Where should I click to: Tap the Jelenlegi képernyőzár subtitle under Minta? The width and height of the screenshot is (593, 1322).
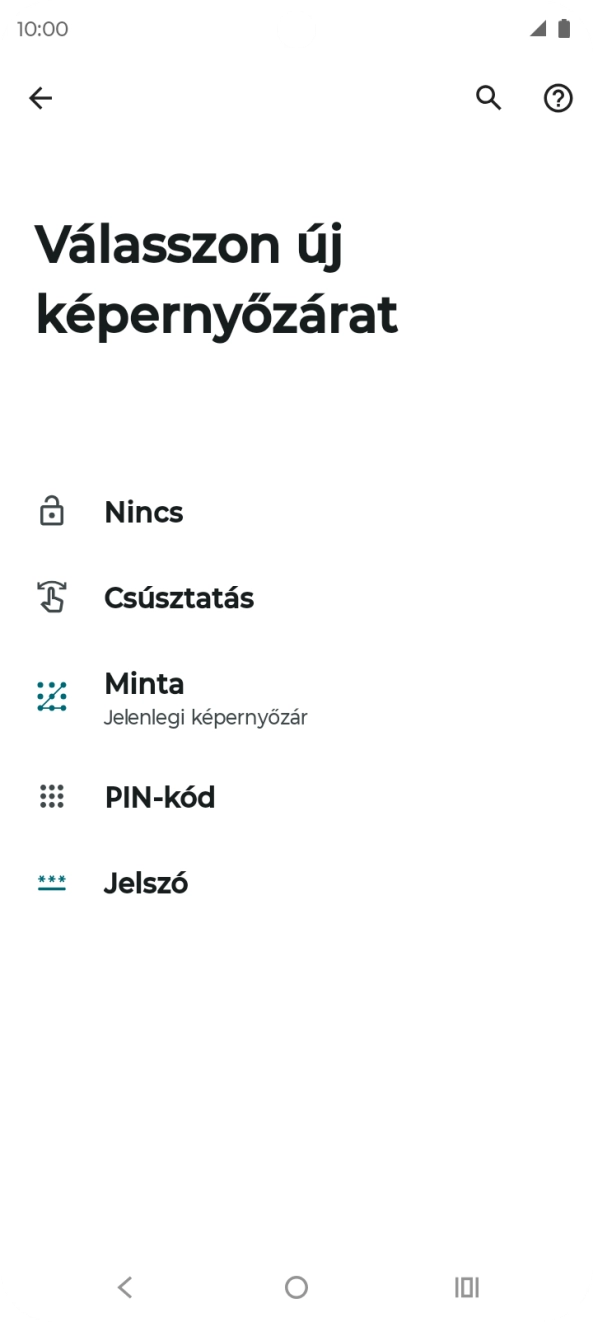tap(207, 716)
